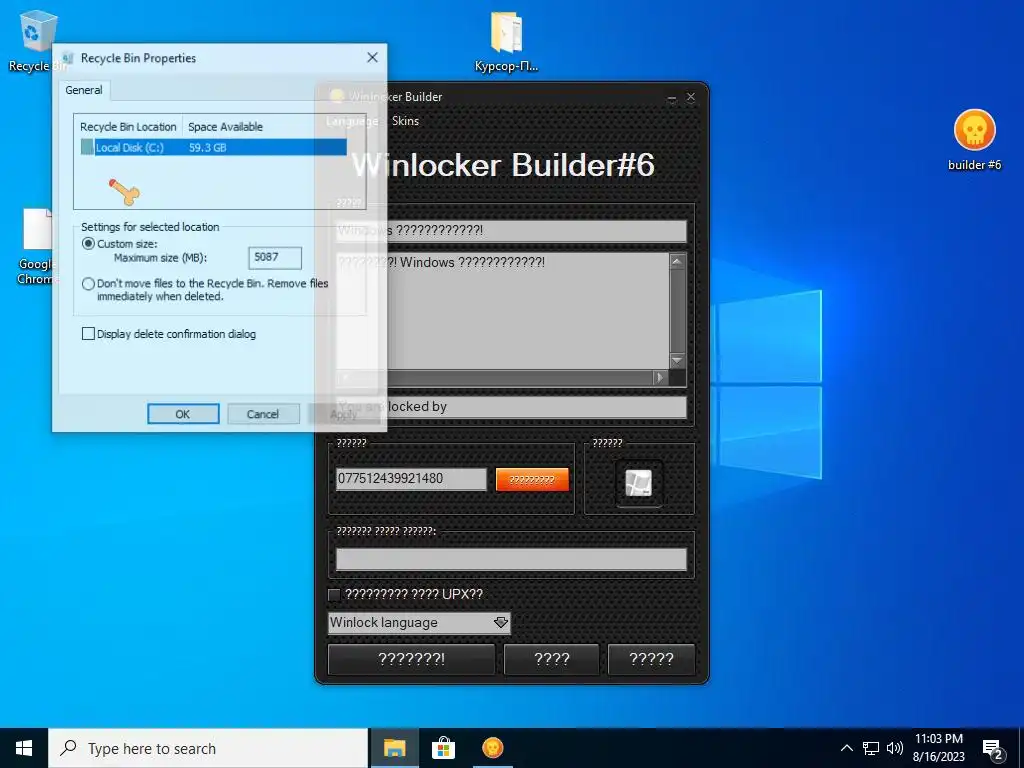Click the Recycle Bin Location column header
1024x768 pixels.
(129, 127)
